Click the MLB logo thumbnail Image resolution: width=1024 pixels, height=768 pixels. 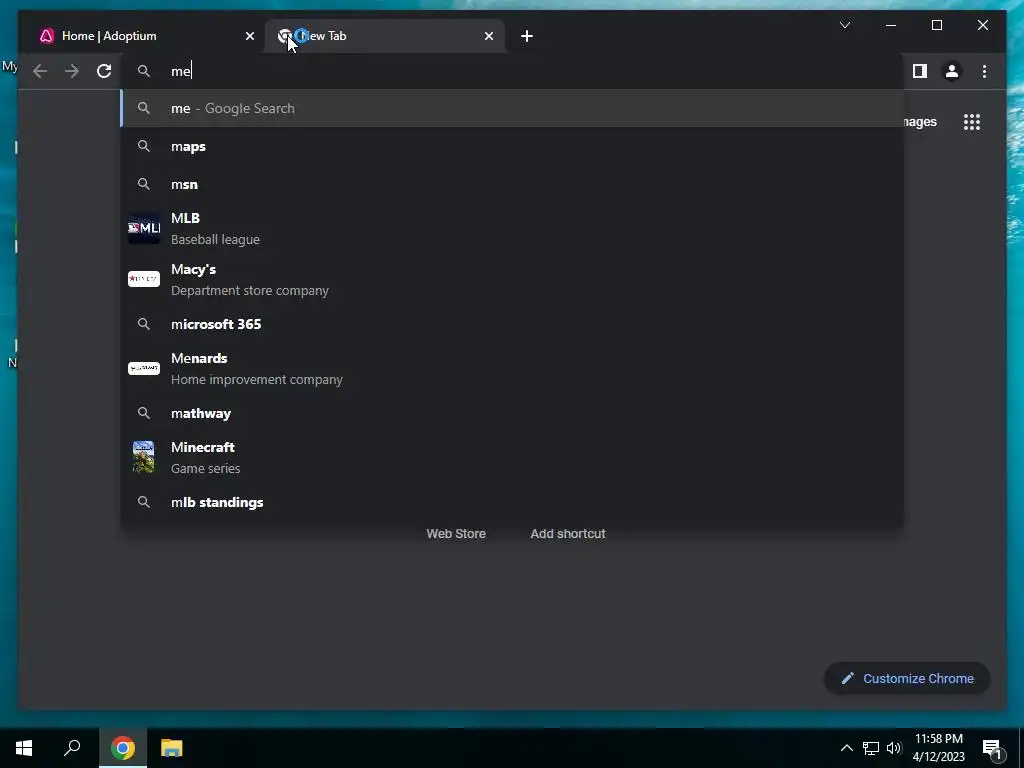tap(144, 228)
